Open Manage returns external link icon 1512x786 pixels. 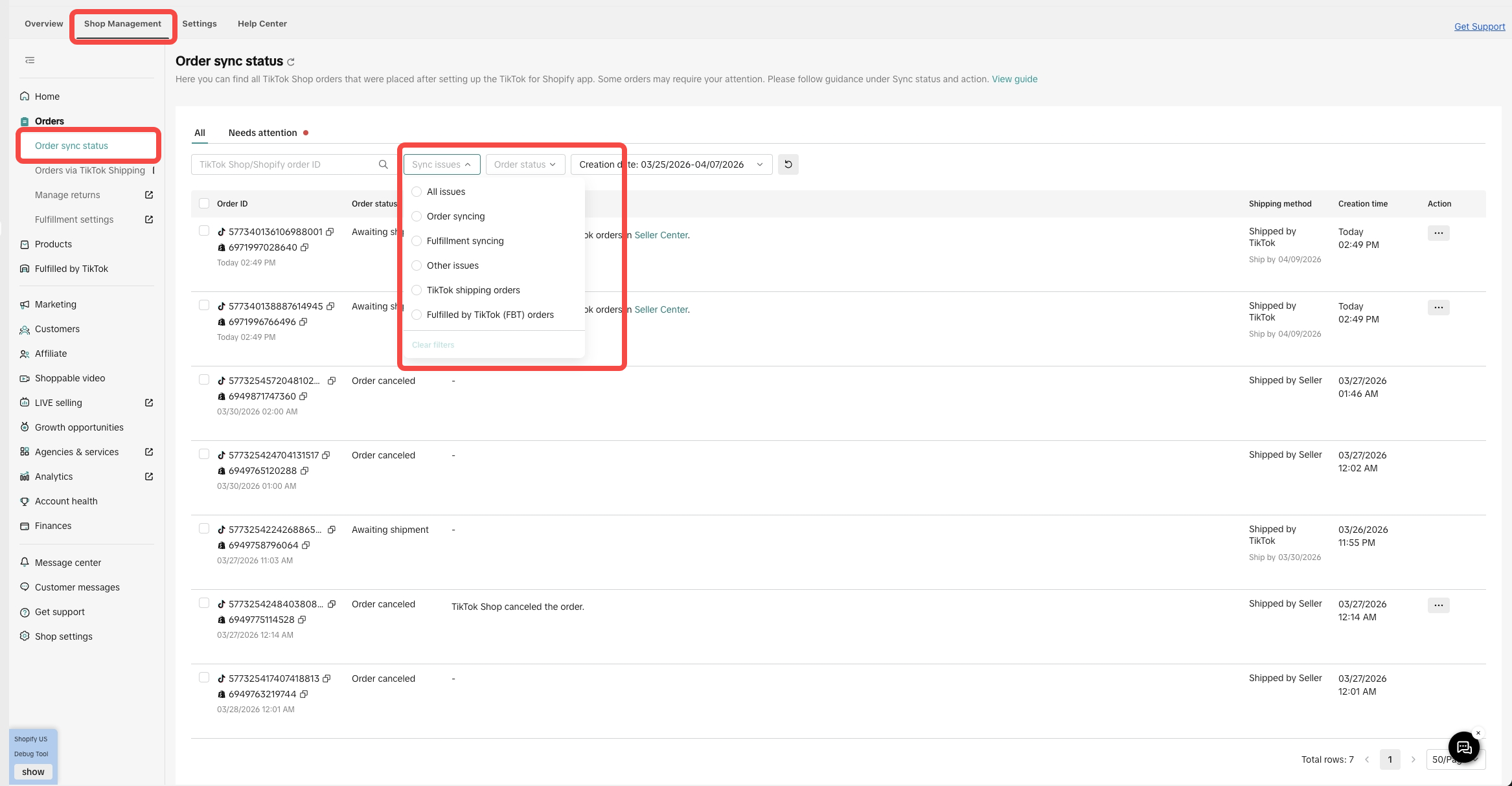point(149,195)
